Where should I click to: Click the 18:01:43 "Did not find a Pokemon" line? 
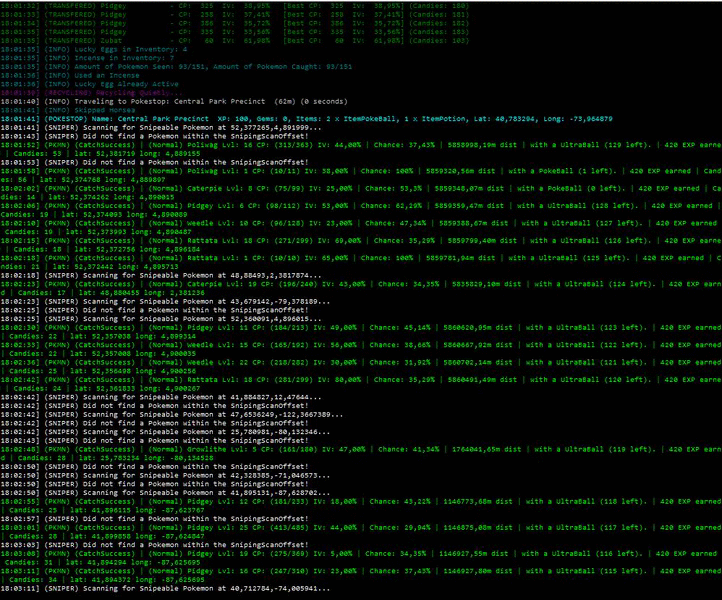[x=154, y=136]
